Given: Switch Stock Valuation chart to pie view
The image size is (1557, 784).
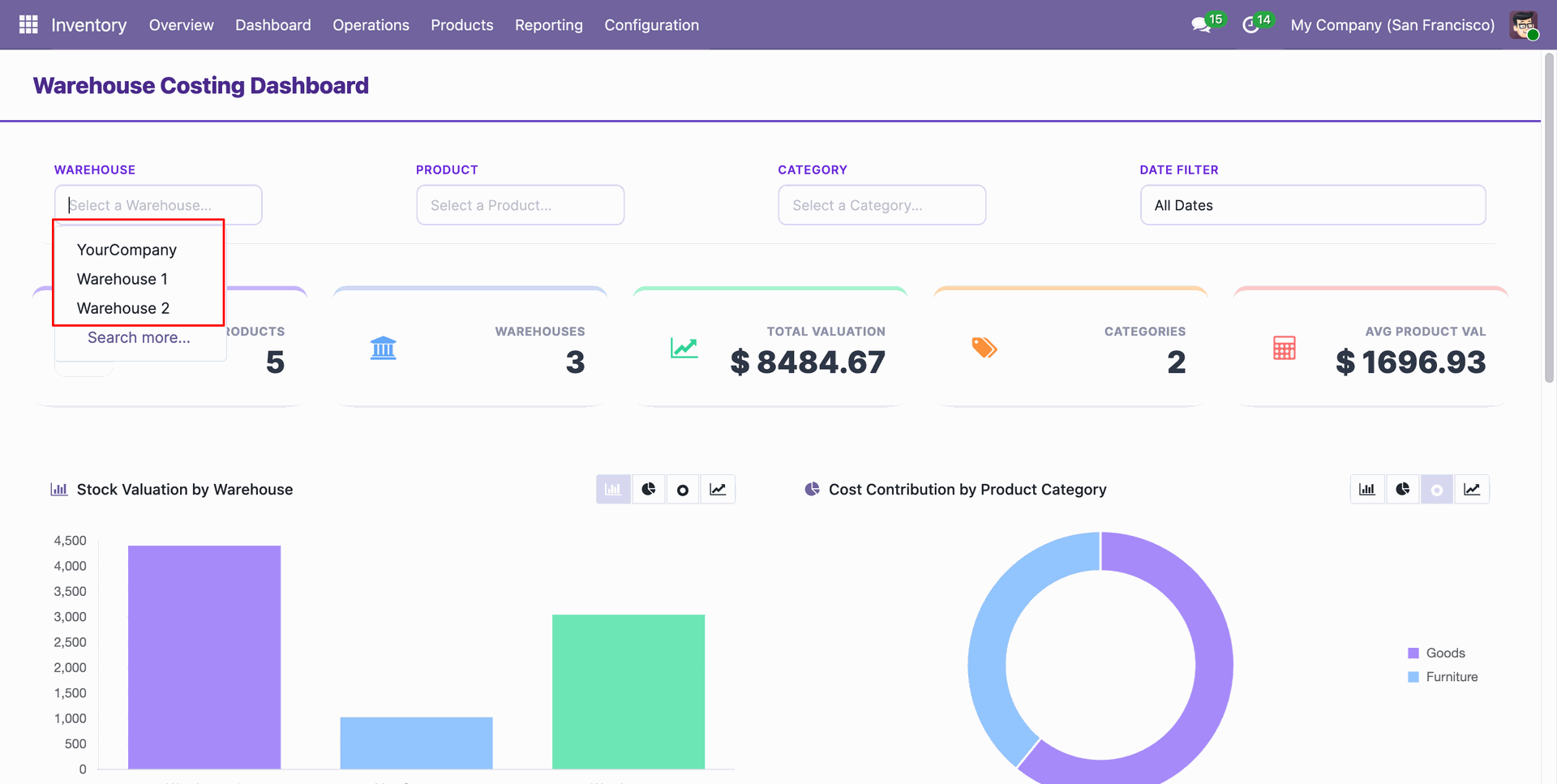Looking at the screenshot, I should [x=649, y=490].
